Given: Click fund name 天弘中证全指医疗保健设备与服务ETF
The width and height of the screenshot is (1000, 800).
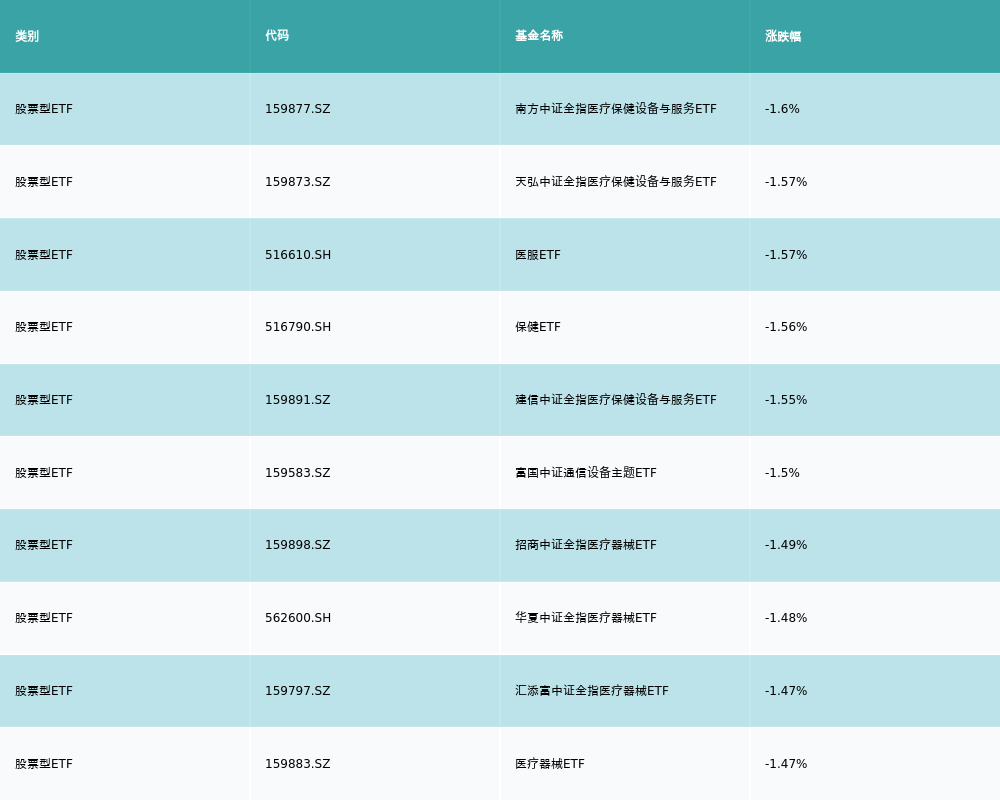Looking at the screenshot, I should point(615,182).
